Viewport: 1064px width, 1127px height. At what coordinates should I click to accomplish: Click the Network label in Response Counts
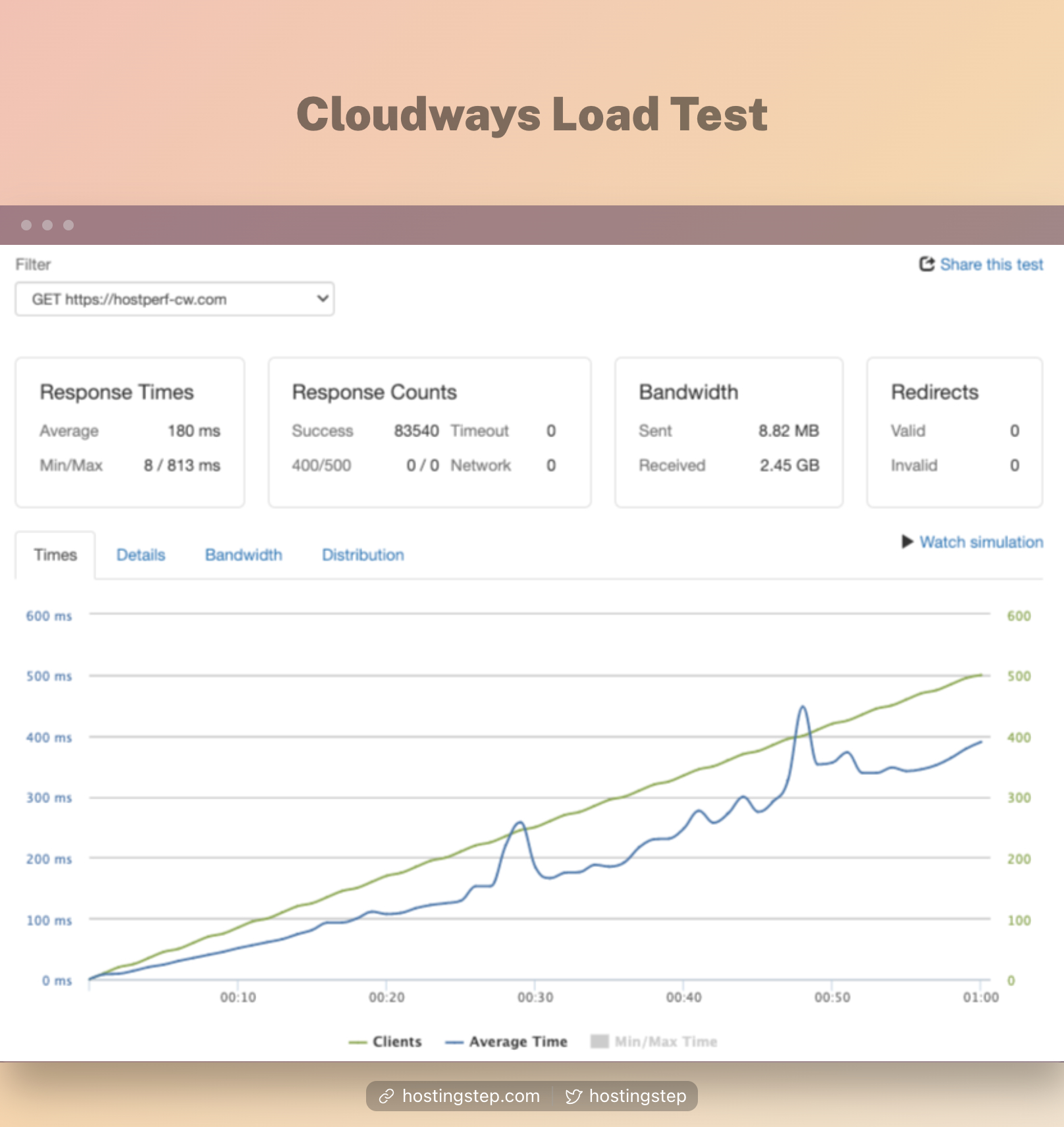coord(481,465)
